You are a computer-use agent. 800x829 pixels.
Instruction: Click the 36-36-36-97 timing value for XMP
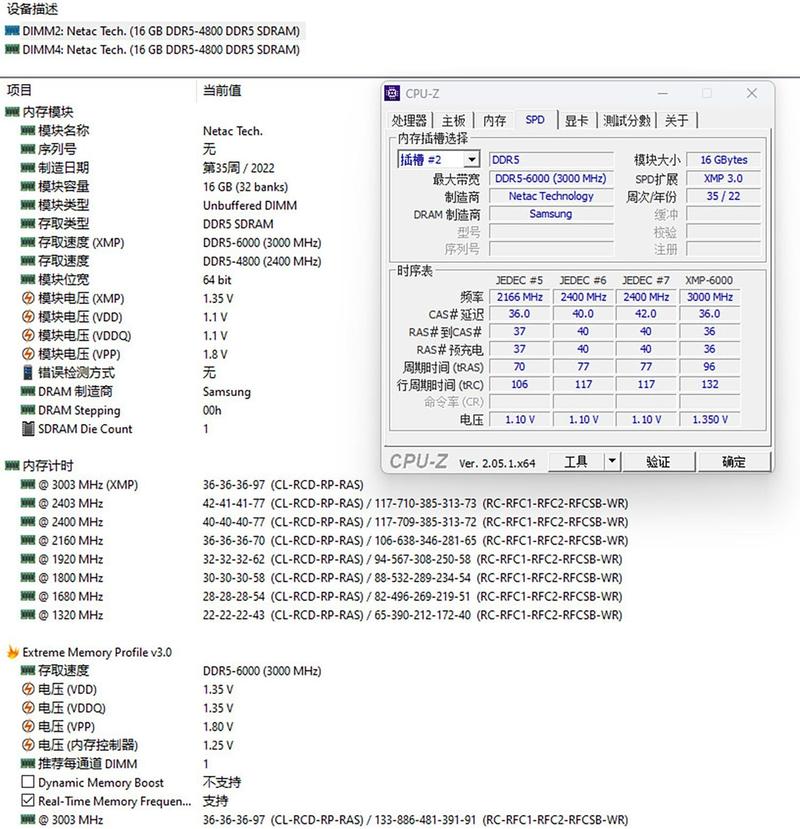[234, 485]
